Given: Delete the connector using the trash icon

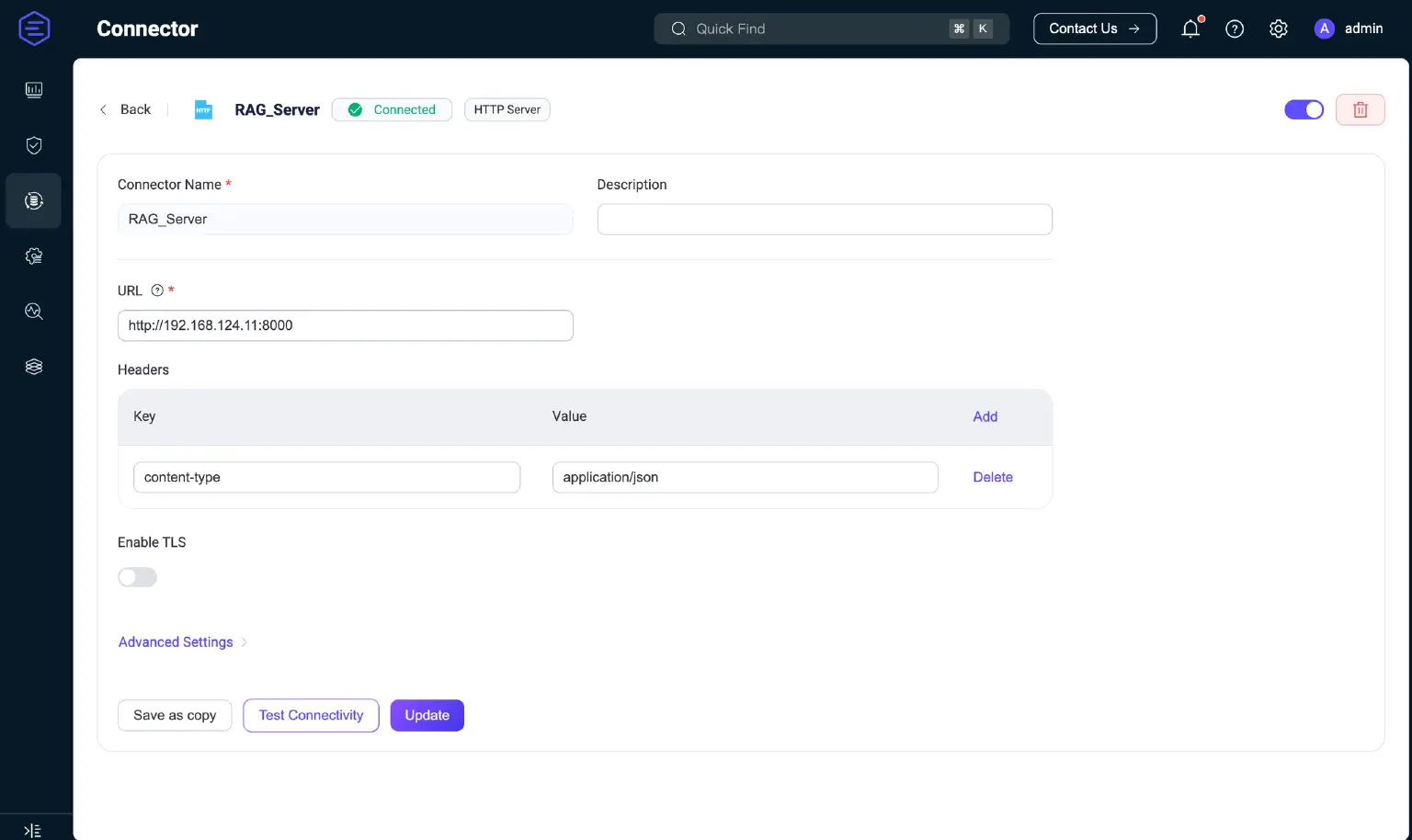Looking at the screenshot, I should [x=1360, y=109].
